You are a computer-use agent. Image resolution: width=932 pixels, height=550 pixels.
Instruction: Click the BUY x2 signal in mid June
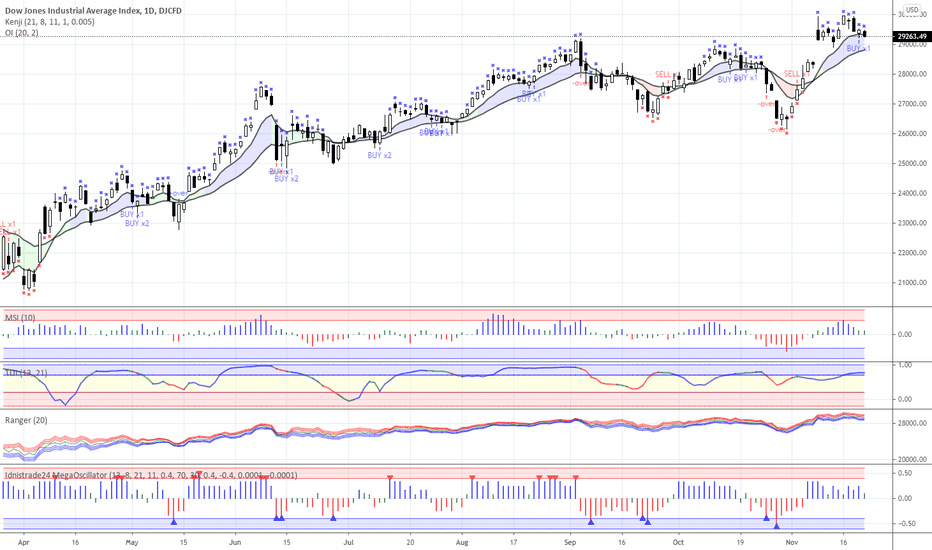click(286, 178)
